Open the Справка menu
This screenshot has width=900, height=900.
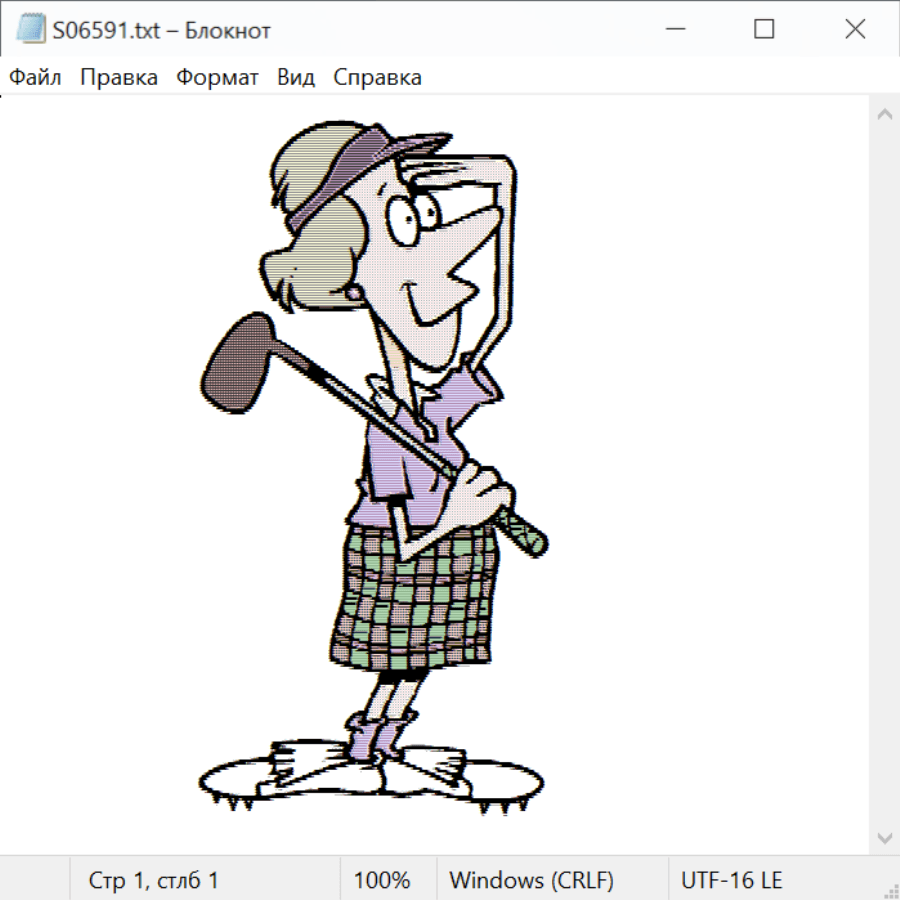tap(377, 78)
